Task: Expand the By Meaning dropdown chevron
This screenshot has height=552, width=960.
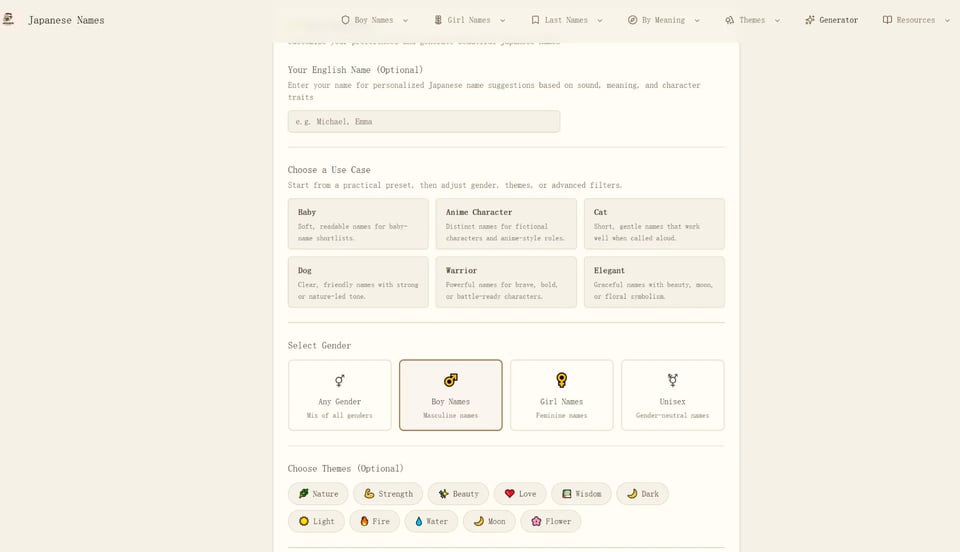Action: [697, 20]
